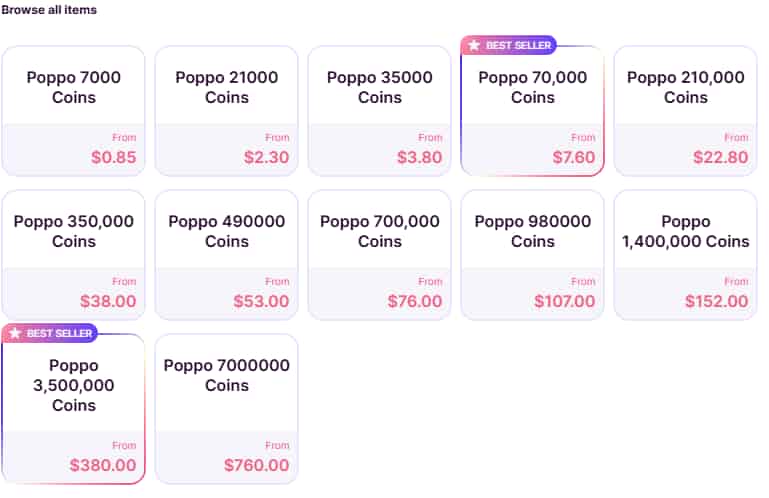Click the $760.00 price label
The height and width of the screenshot is (498, 769).
(256, 465)
